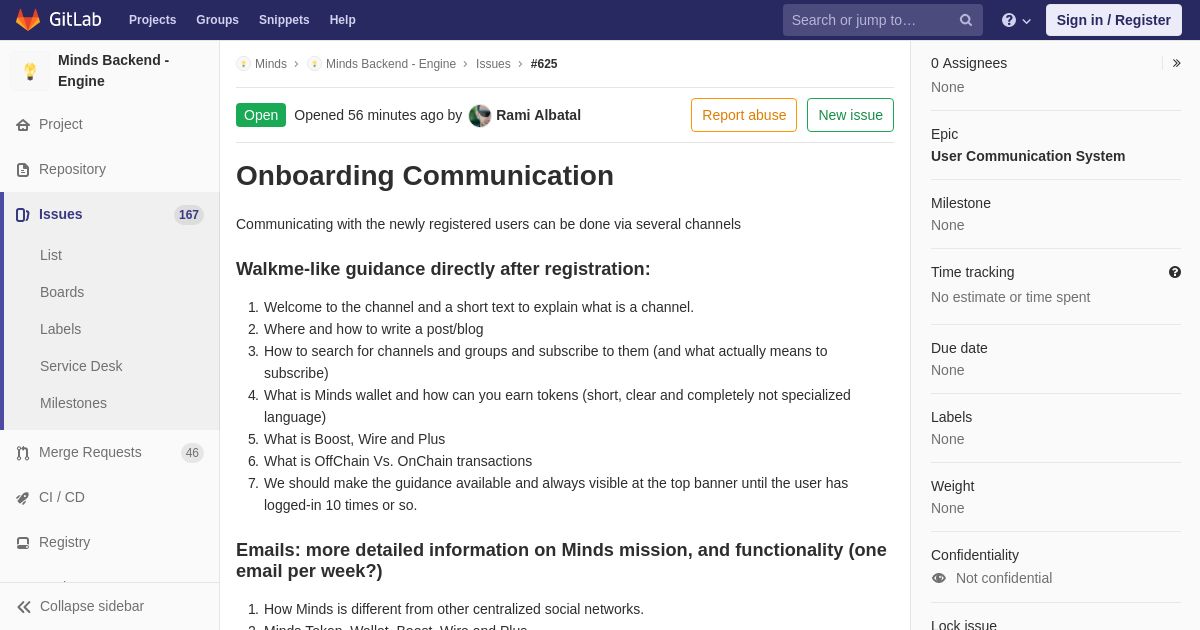Click Minds Backend - Engine breadcrumb link

tap(391, 64)
